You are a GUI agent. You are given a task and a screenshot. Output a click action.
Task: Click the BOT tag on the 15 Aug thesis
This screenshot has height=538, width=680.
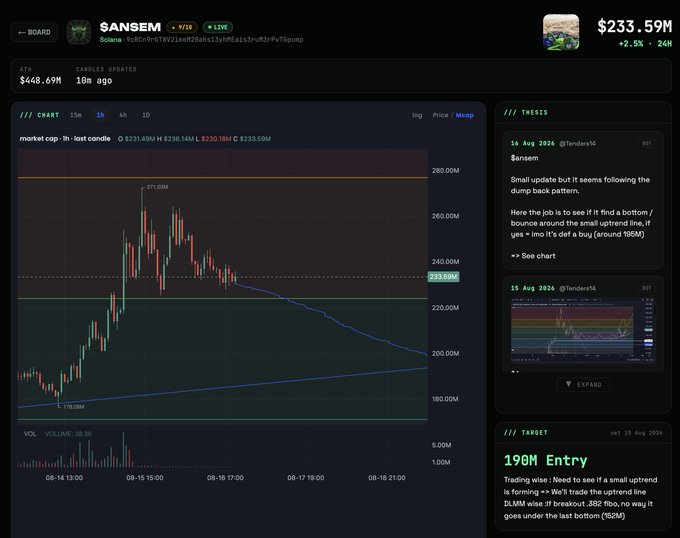pos(647,288)
